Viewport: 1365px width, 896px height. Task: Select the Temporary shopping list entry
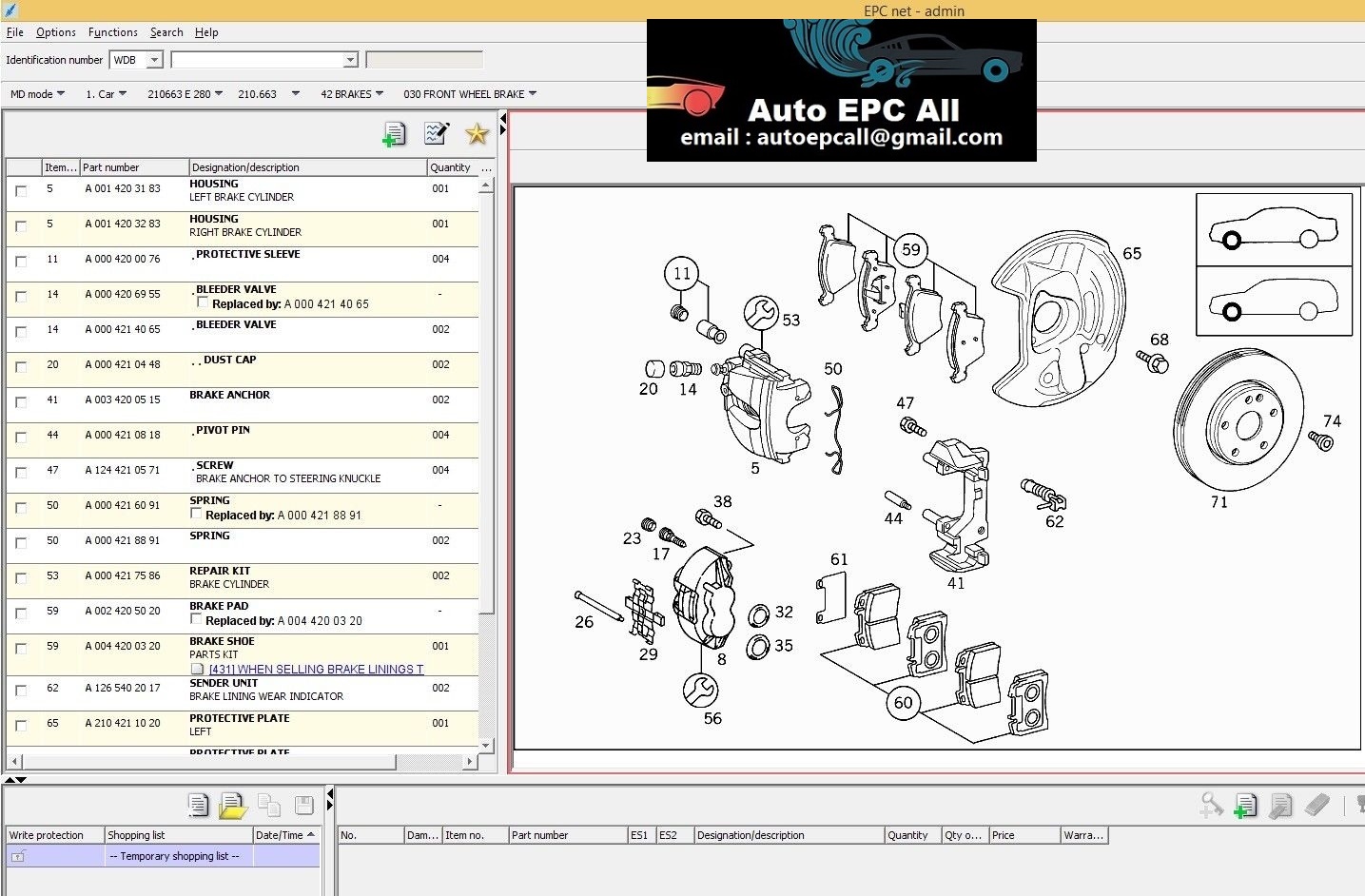tap(176, 855)
